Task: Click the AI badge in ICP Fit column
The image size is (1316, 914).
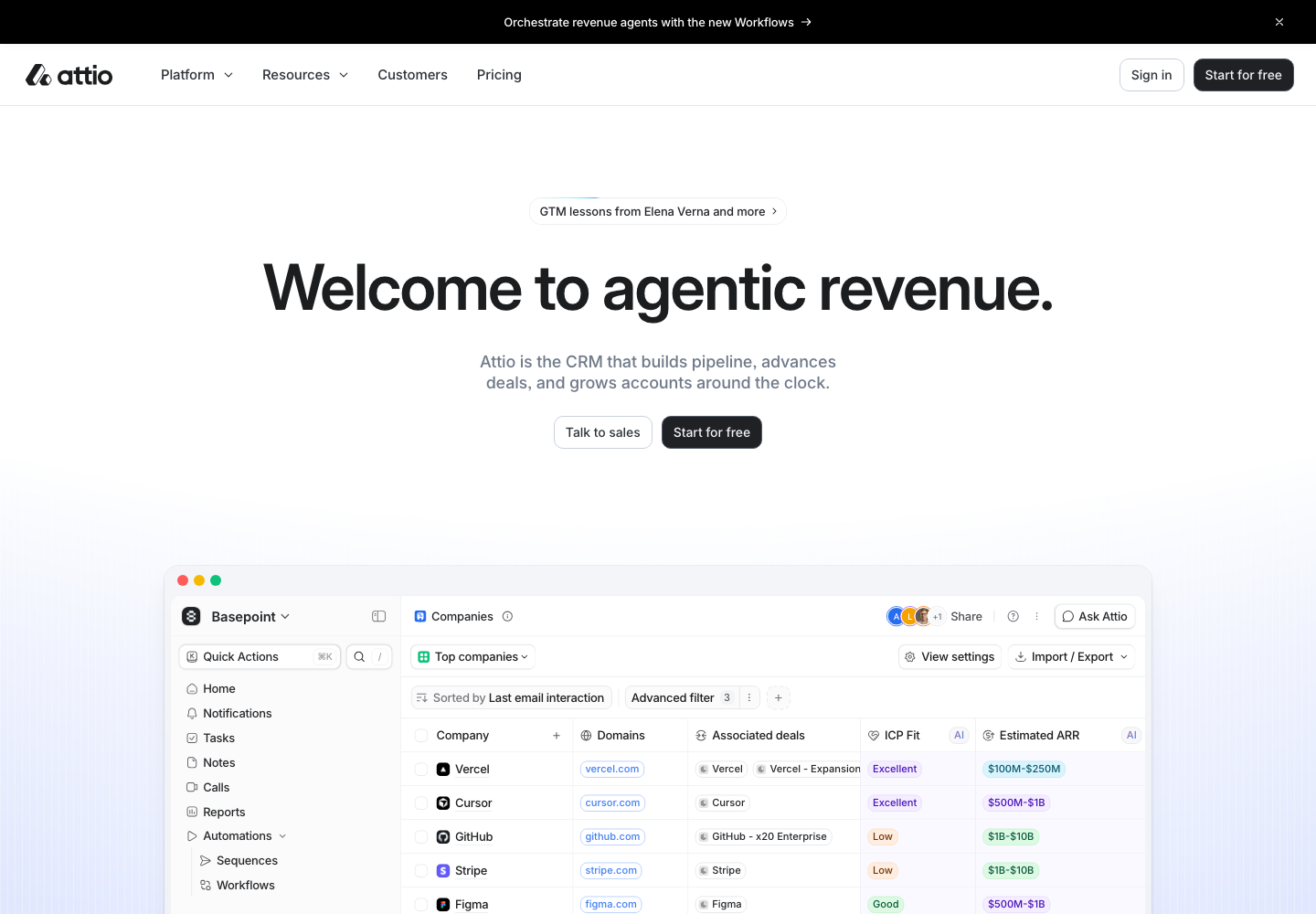Action: click(959, 735)
